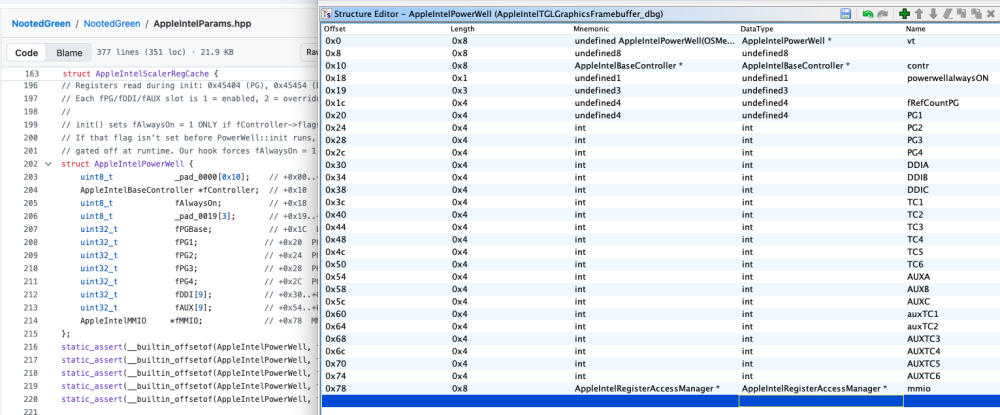
Task: Switch to the Code tab
Action: point(26,53)
